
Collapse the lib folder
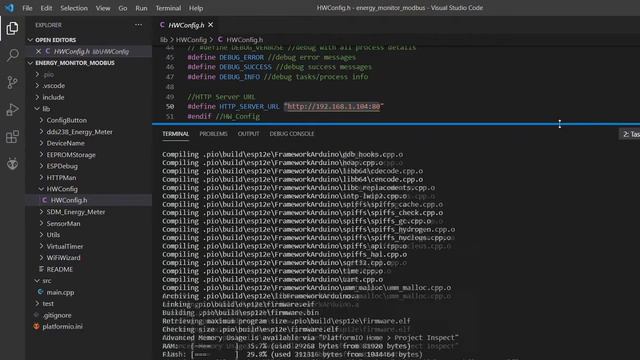pyautogui.click(x=38, y=109)
